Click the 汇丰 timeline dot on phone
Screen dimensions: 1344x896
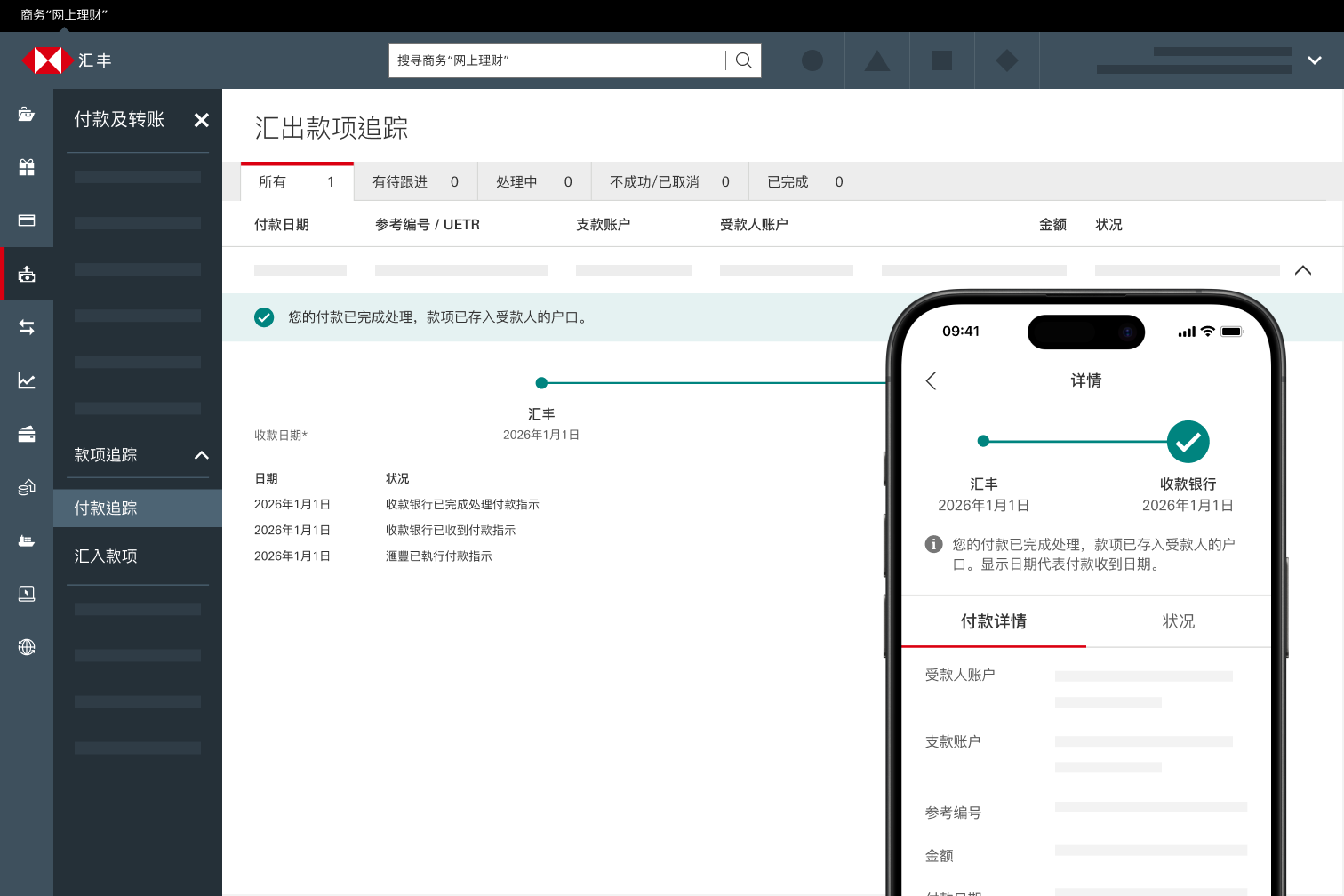(983, 441)
